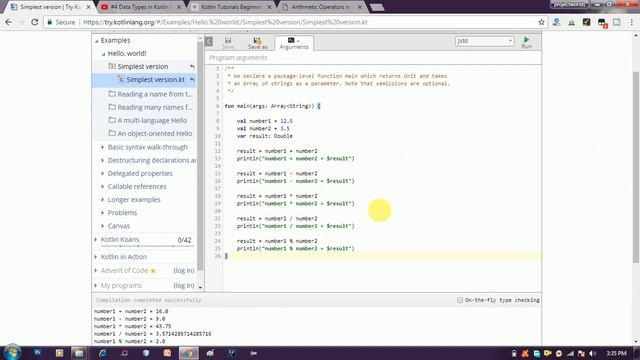Expand Canvas section
Screen dimensions: 640x360
click(x=102, y=226)
